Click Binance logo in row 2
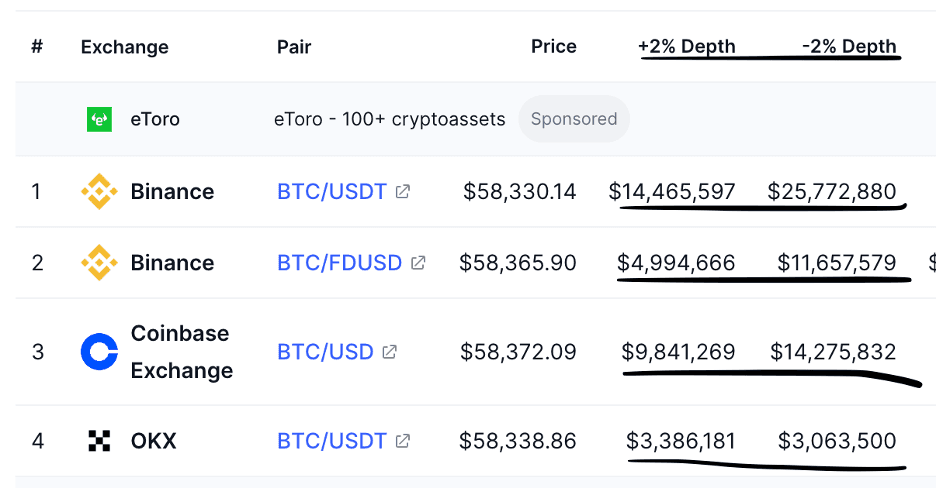The image size is (936, 488). tap(99, 262)
